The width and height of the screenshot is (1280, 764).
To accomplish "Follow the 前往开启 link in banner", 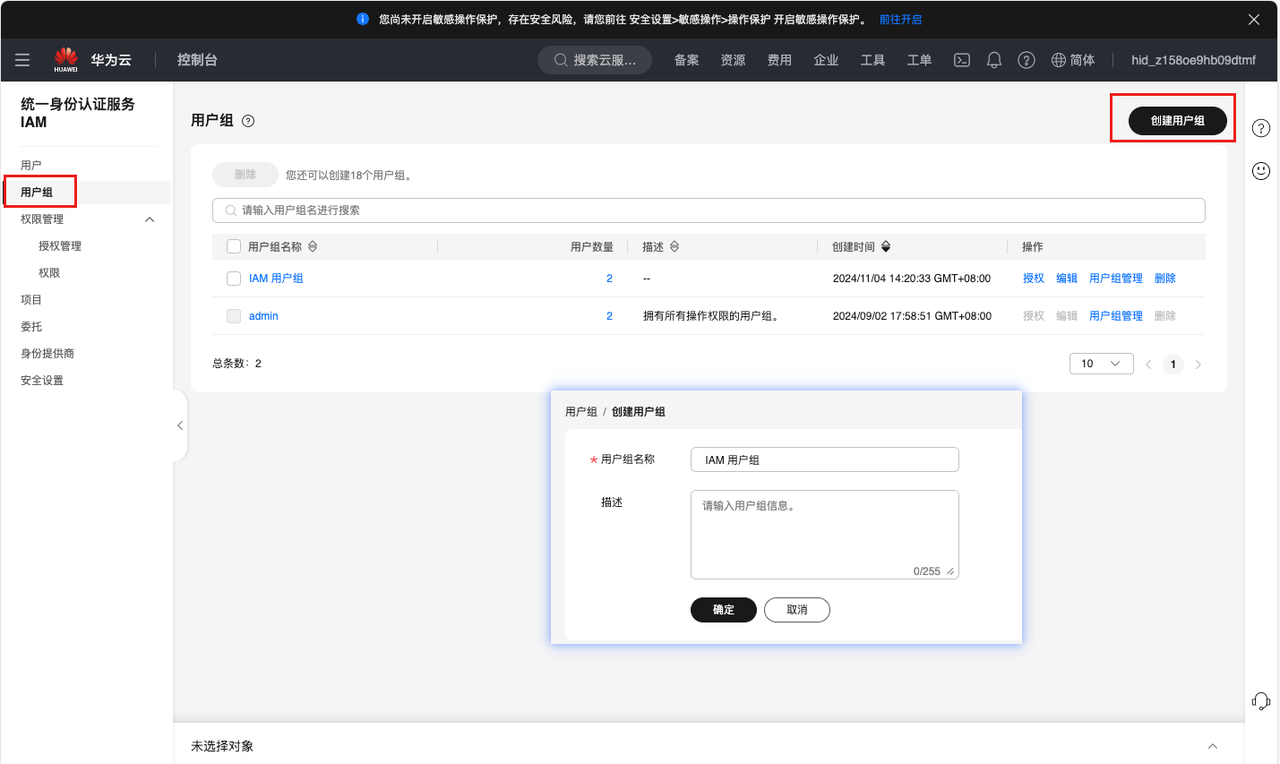I will 900,19.
